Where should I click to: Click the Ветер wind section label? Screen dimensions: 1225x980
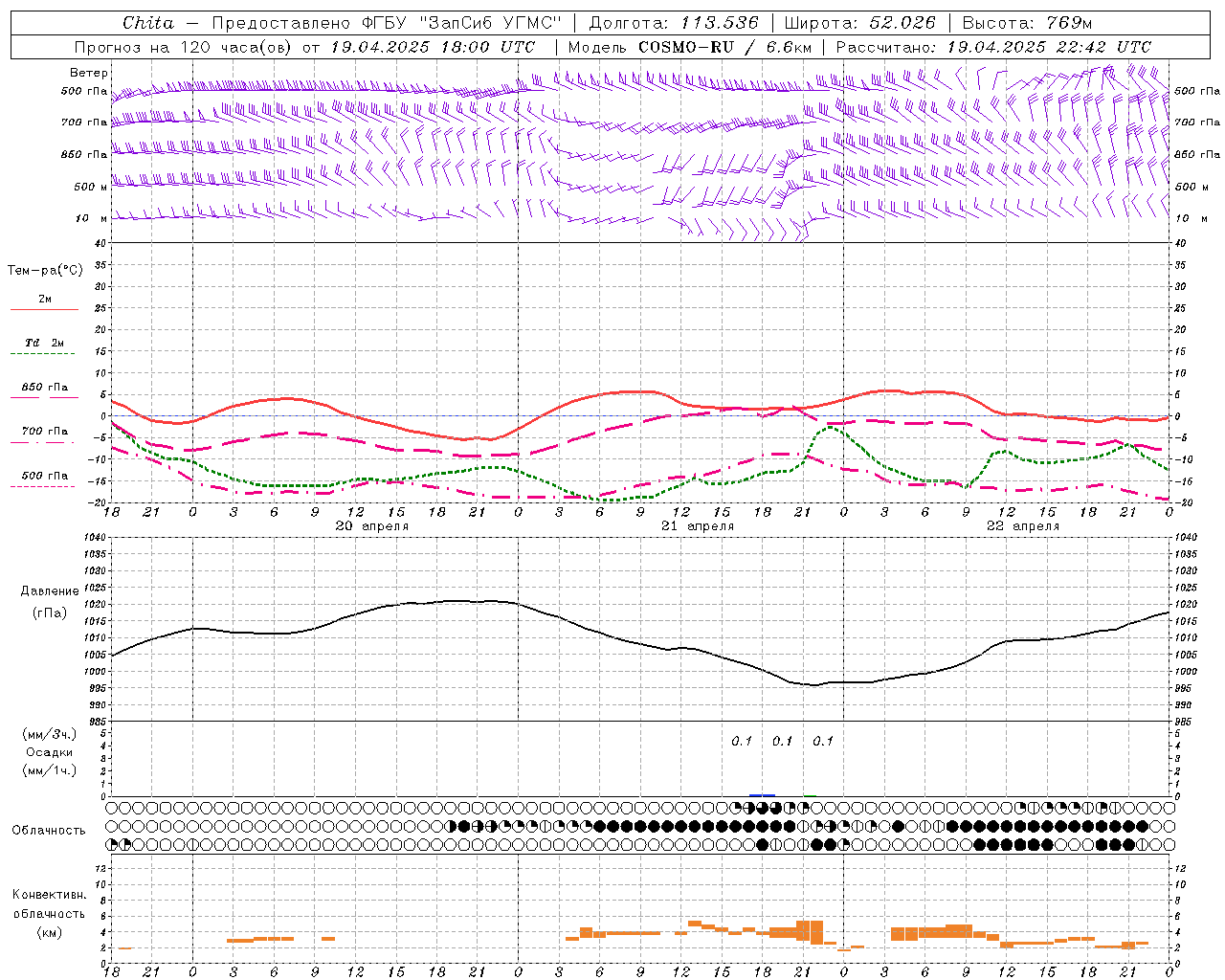coord(89,73)
